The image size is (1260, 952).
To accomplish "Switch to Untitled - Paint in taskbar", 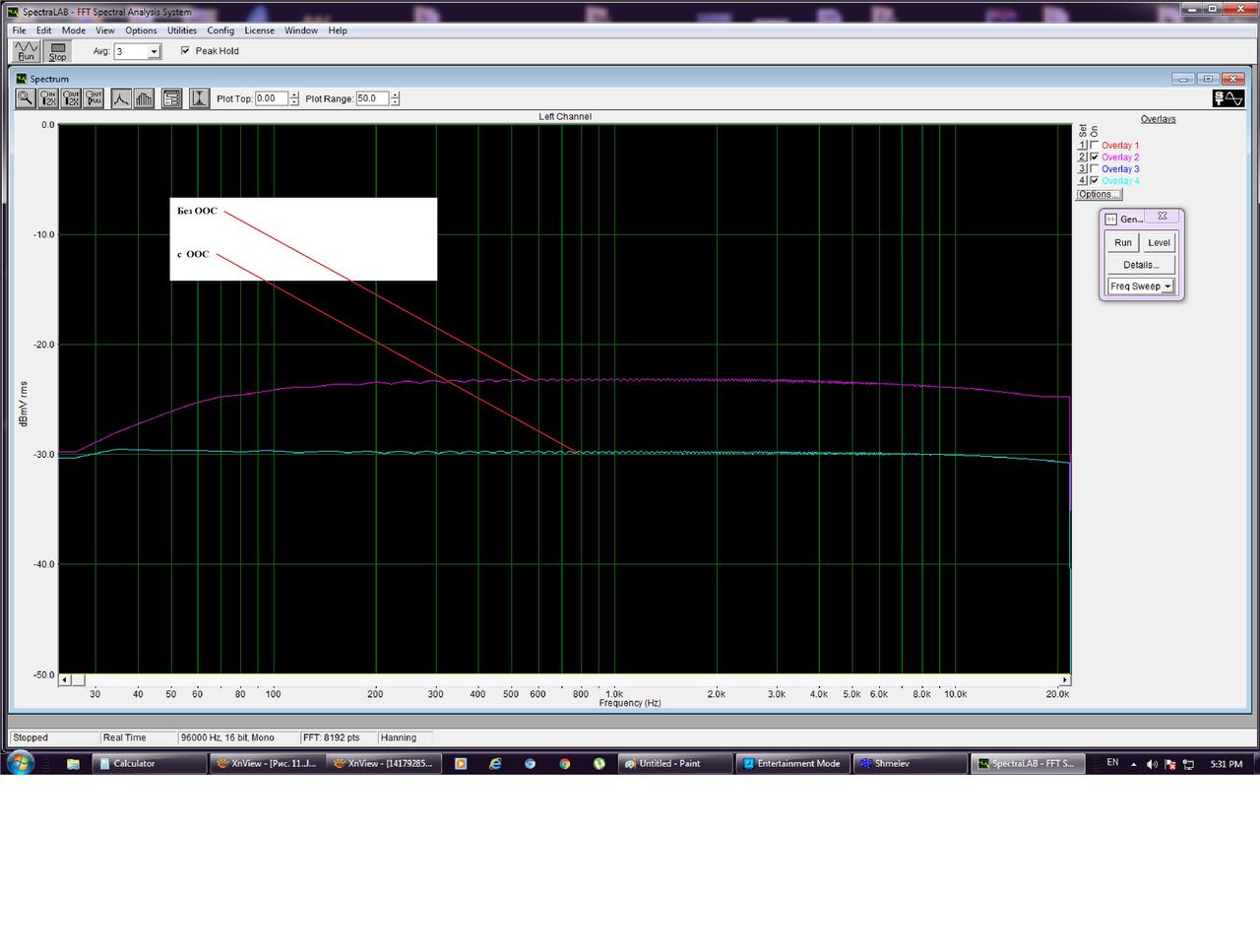I will pyautogui.click(x=675, y=764).
